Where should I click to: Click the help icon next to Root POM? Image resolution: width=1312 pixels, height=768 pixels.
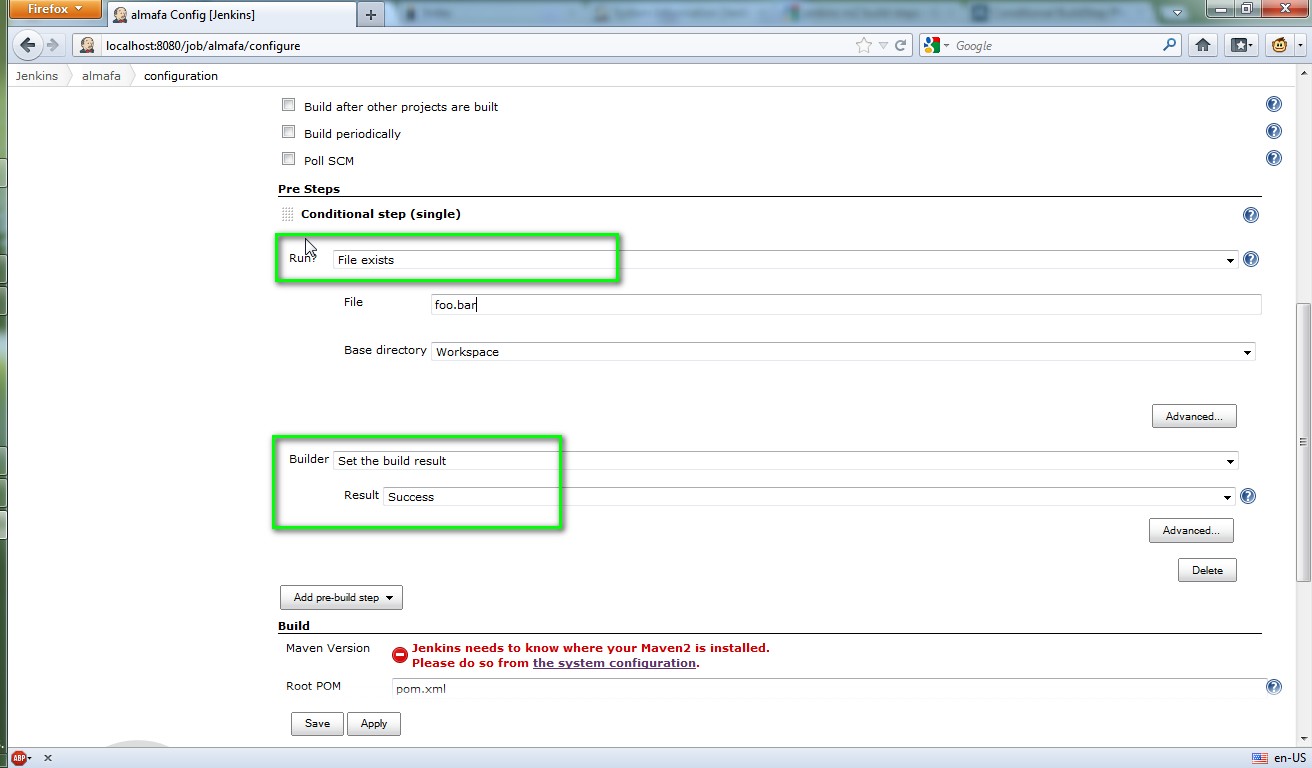[x=1273, y=687]
